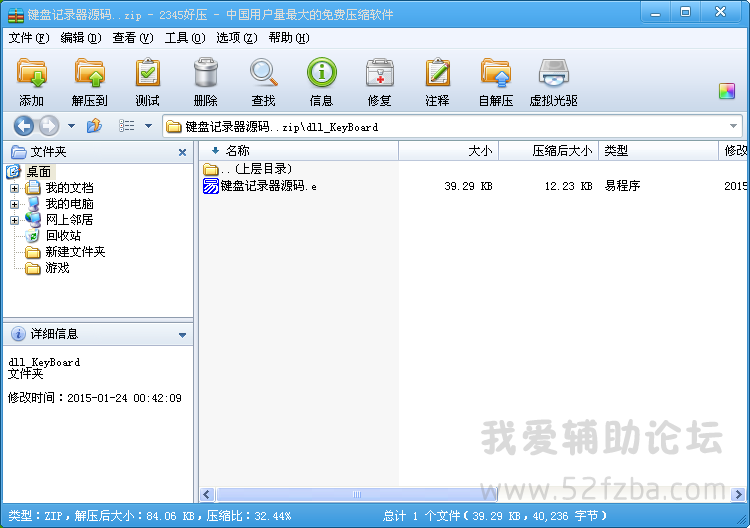Click the 文件夹 panel header title

click(x=48, y=152)
